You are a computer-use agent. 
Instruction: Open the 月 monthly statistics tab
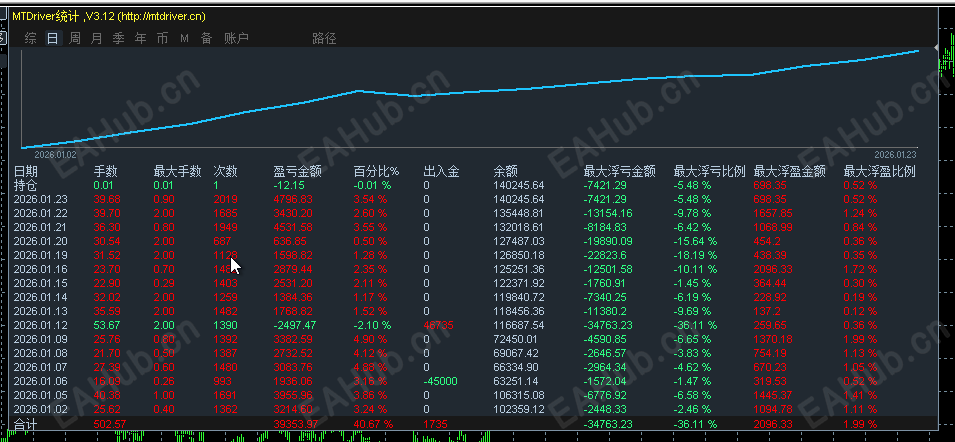(96, 38)
